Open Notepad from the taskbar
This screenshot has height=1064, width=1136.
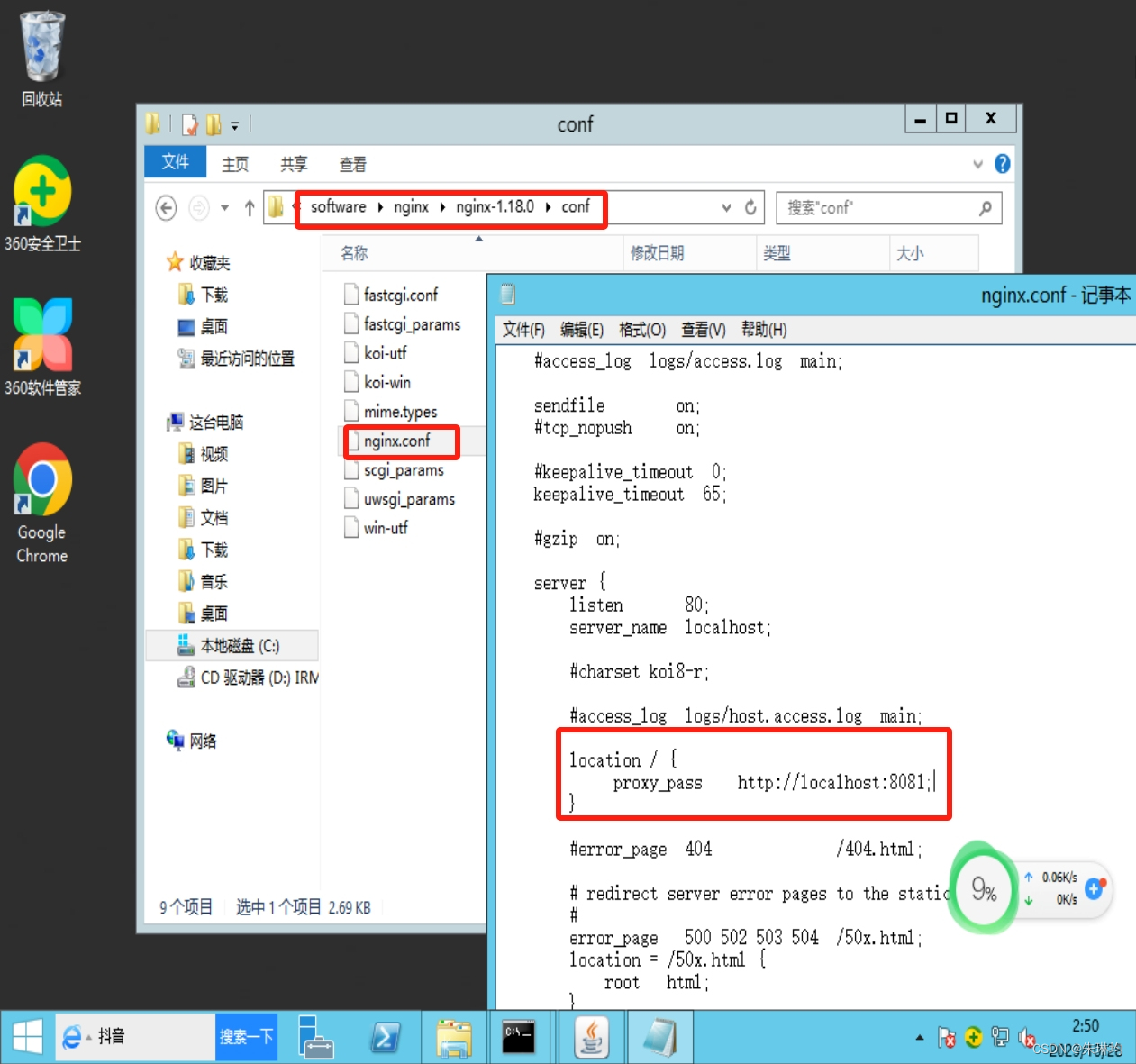(x=660, y=1037)
